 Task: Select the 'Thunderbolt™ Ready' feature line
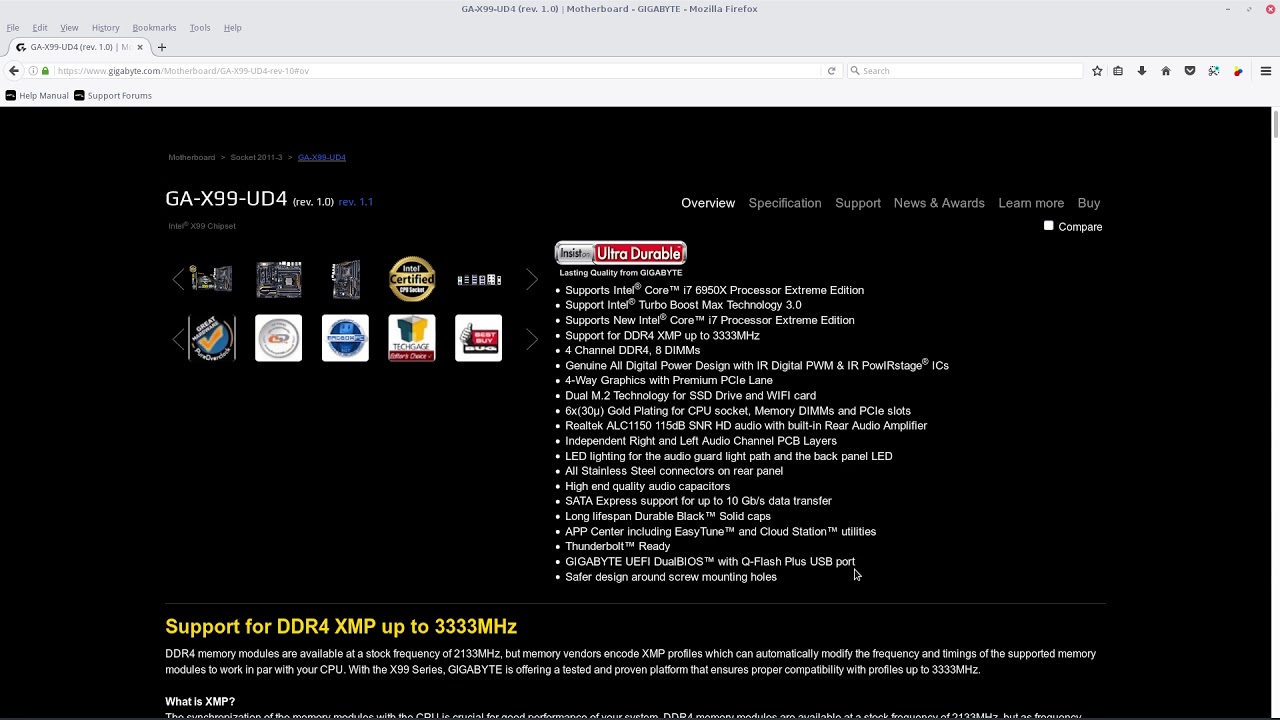click(x=618, y=546)
